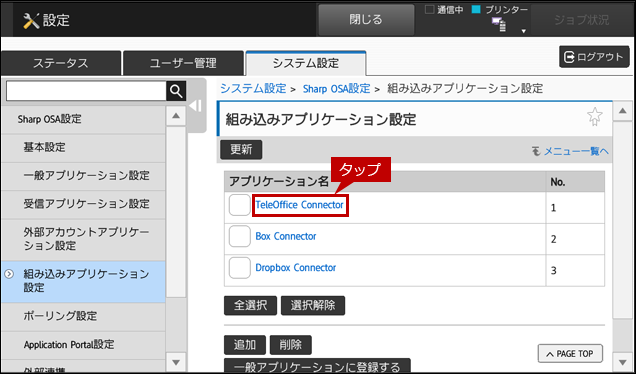The image size is (636, 374).
Task: Switch to the ユーザー管理 tab
Action: coord(183,63)
